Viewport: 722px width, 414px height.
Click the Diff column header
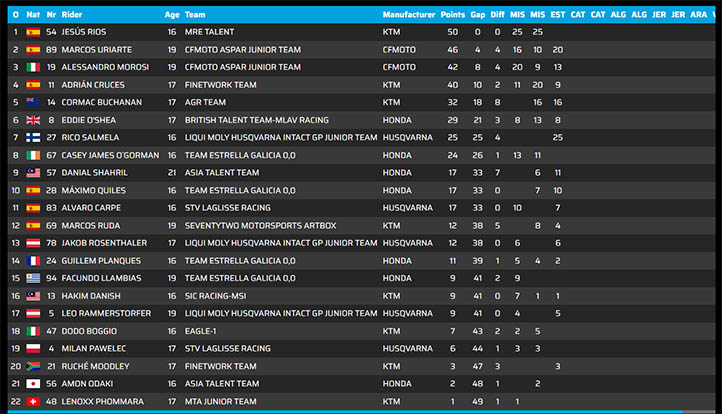497,15
